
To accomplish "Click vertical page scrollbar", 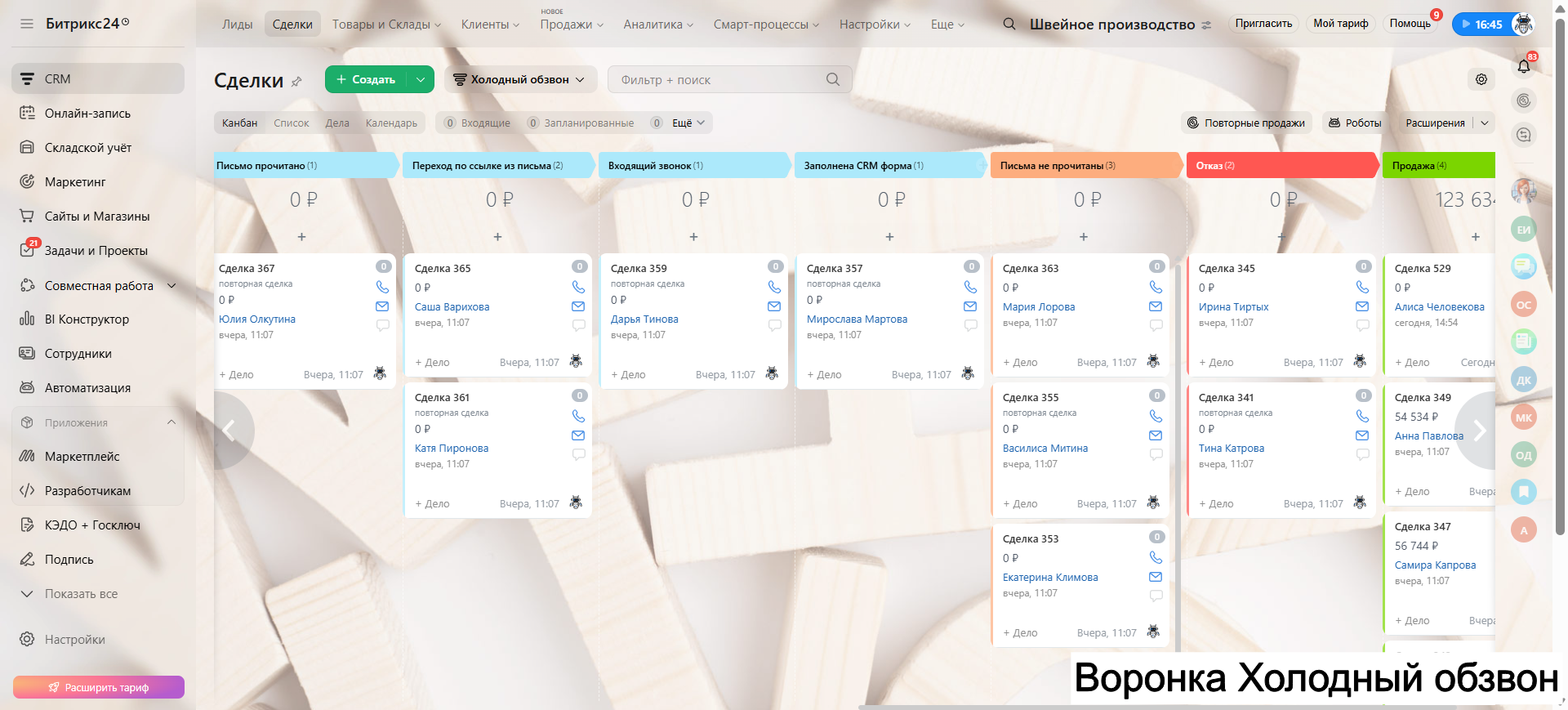I will [1560, 278].
